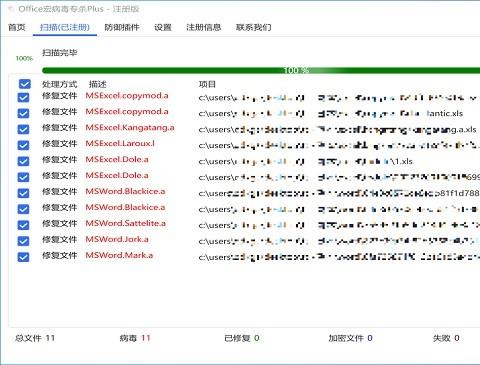The height and width of the screenshot is (365, 480).
Task: Click the 总文件 11 counter
Action: point(35,338)
